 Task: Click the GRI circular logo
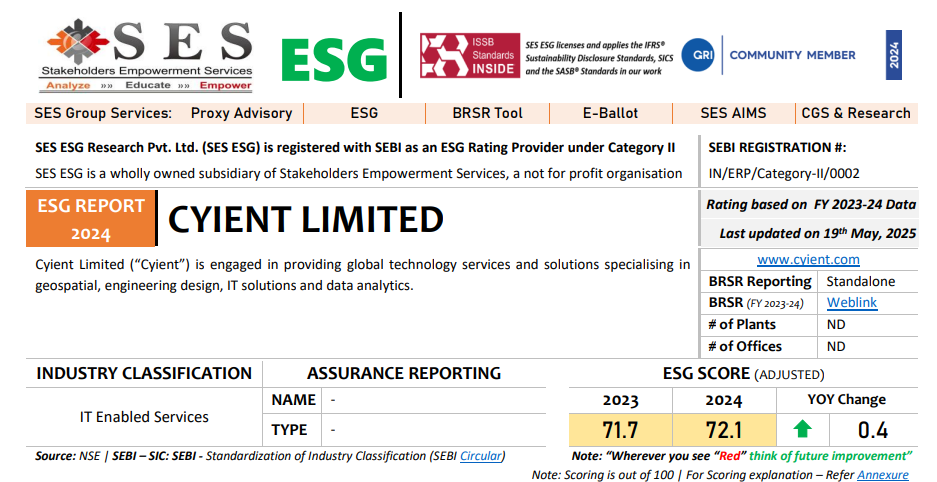(x=698, y=55)
